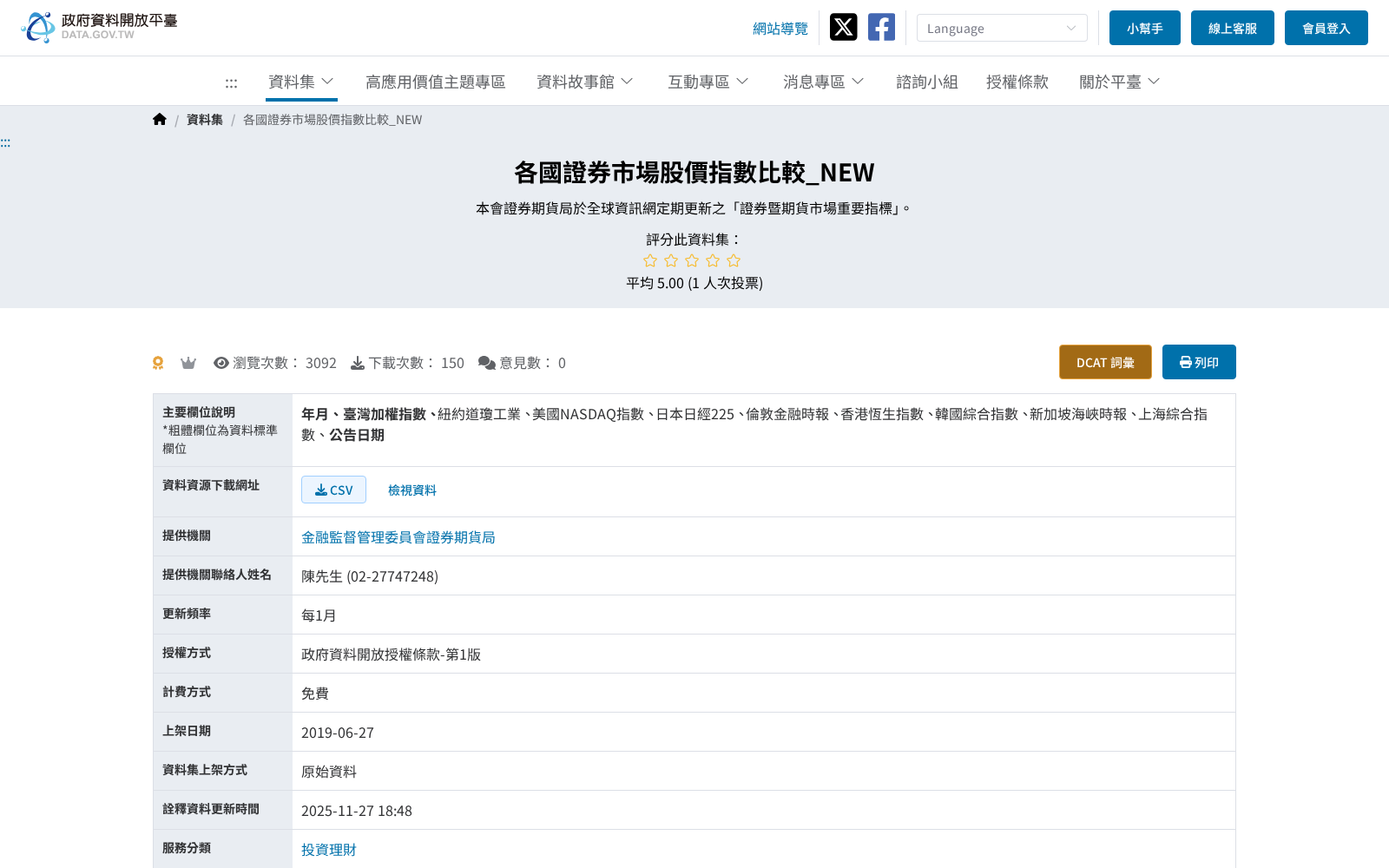Click the orange award badge icon
Image resolution: width=1389 pixels, height=868 pixels.
(x=158, y=363)
